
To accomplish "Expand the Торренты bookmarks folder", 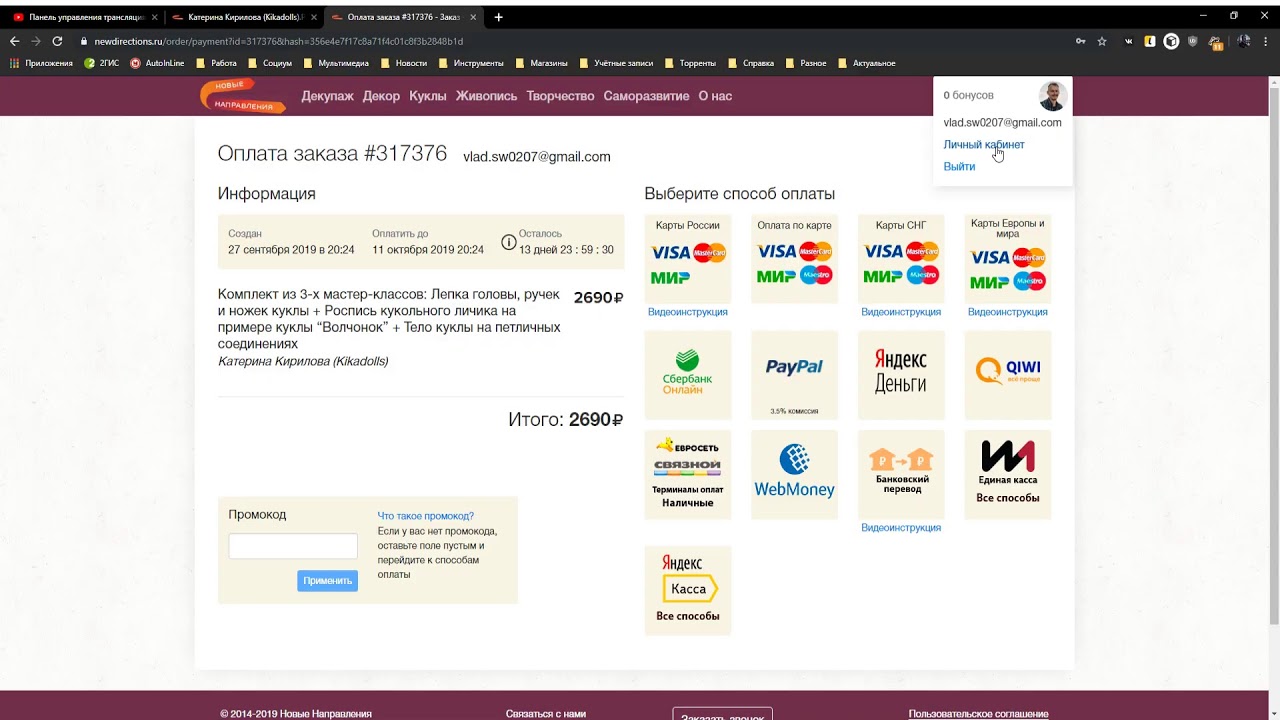I will pyautogui.click(x=690, y=63).
